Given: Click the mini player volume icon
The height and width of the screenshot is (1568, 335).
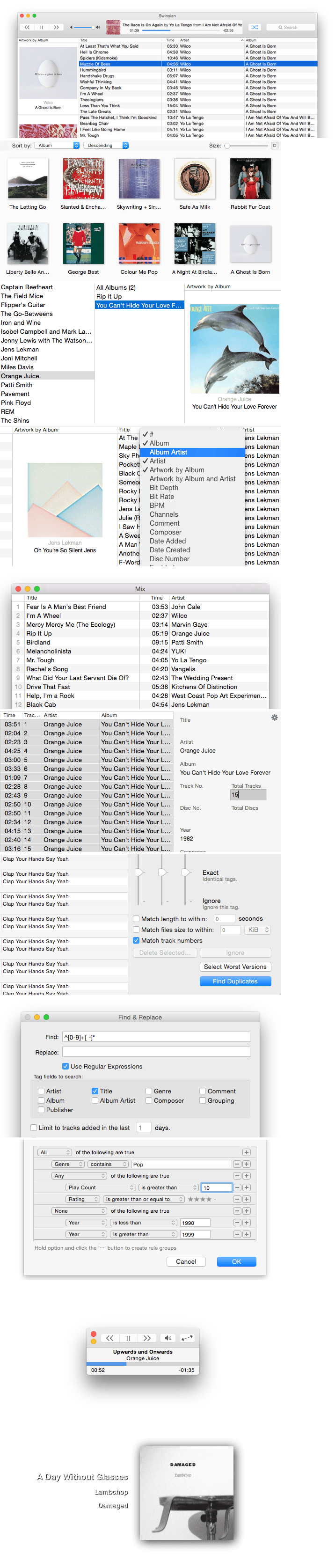Looking at the screenshot, I should pyautogui.click(x=168, y=1338).
